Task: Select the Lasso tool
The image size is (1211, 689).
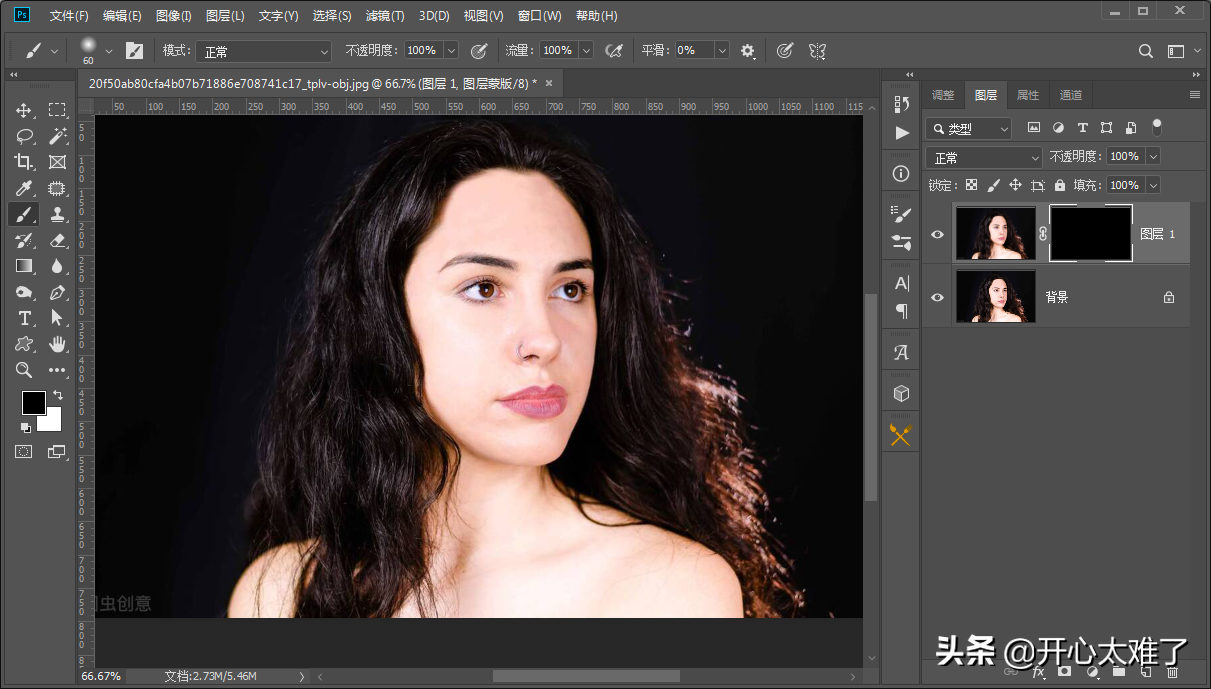Action: coord(24,136)
